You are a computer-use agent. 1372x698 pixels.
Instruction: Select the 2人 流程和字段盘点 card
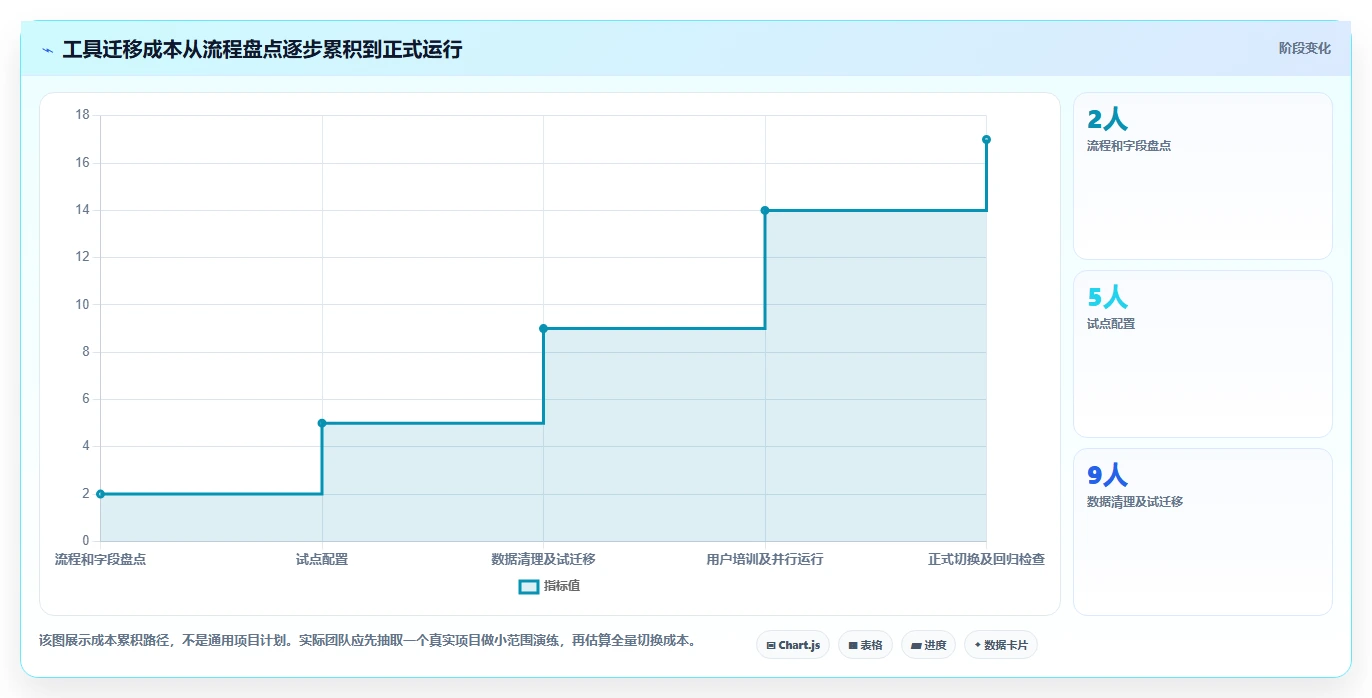tap(1202, 176)
